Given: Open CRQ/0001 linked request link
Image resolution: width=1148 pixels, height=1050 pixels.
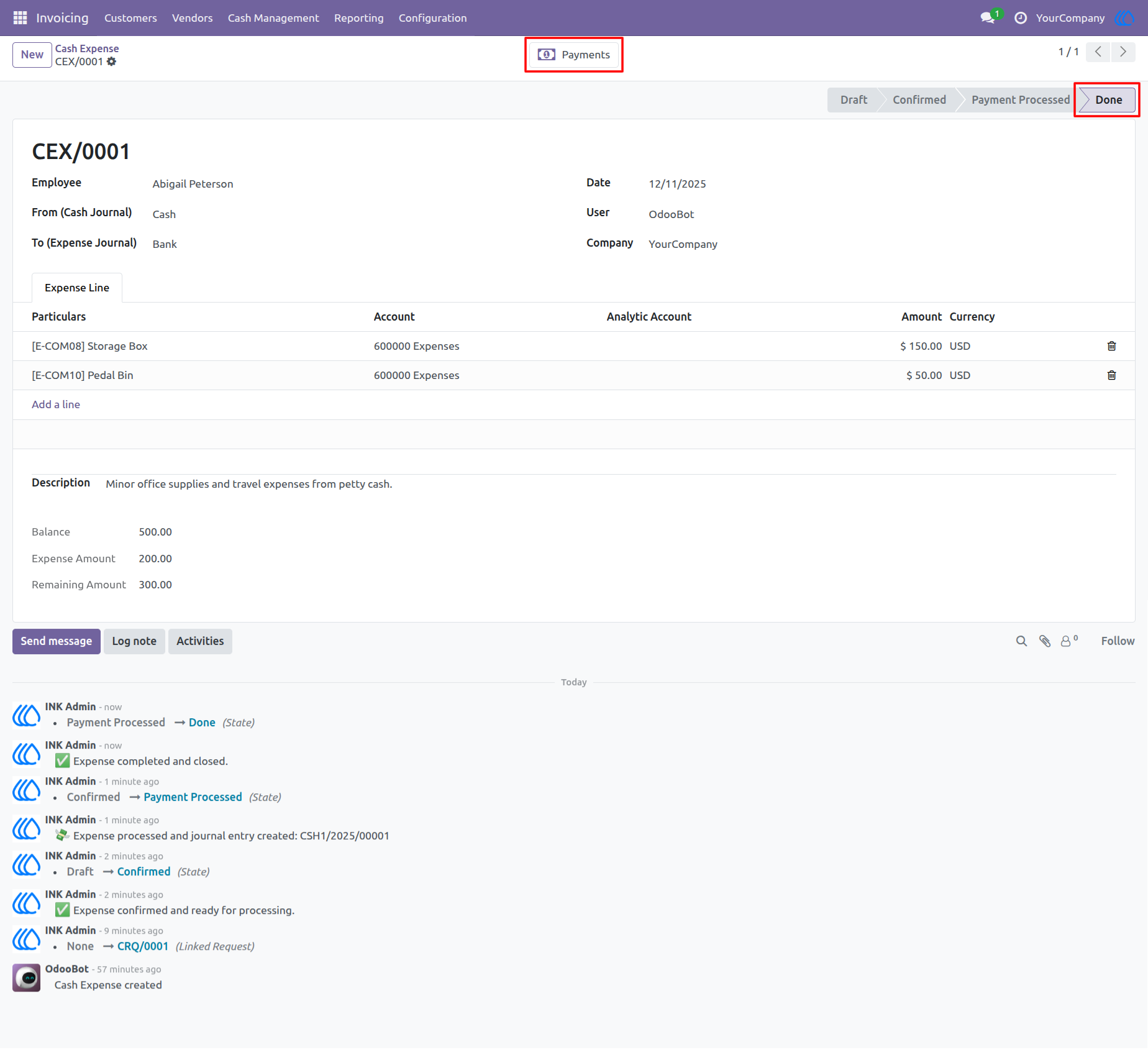Looking at the screenshot, I should pos(143,946).
